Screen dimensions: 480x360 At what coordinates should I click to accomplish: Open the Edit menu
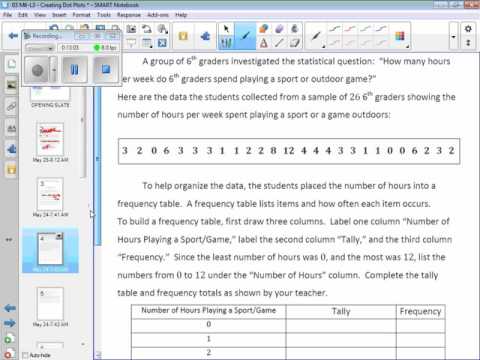[x=23, y=15]
